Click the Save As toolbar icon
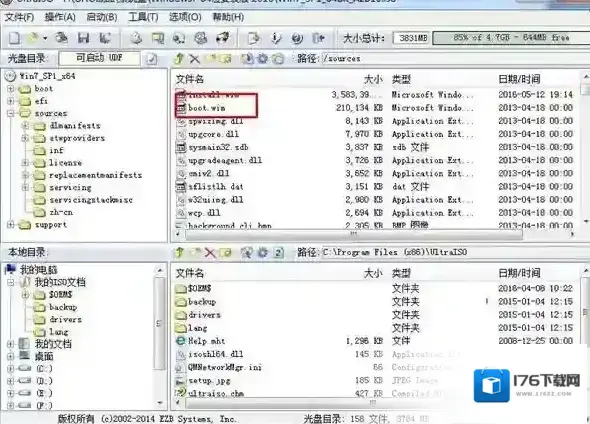 [x=105, y=38]
